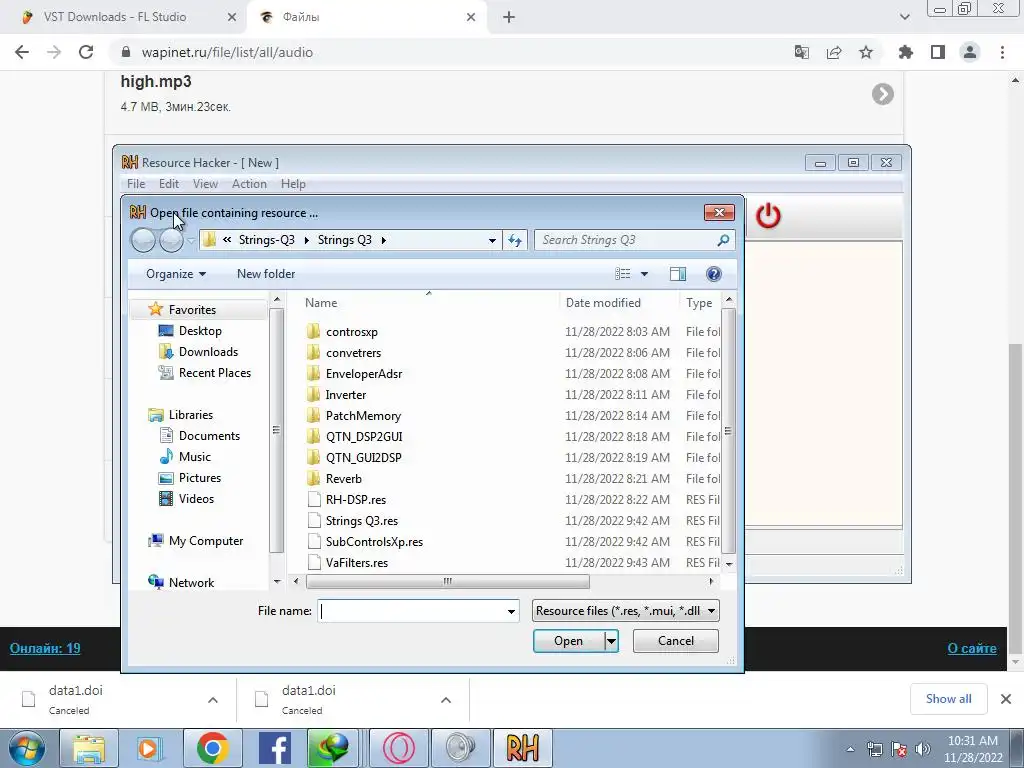Click Show all downloads button
The height and width of the screenshot is (768, 1024).
pyautogui.click(x=948, y=699)
